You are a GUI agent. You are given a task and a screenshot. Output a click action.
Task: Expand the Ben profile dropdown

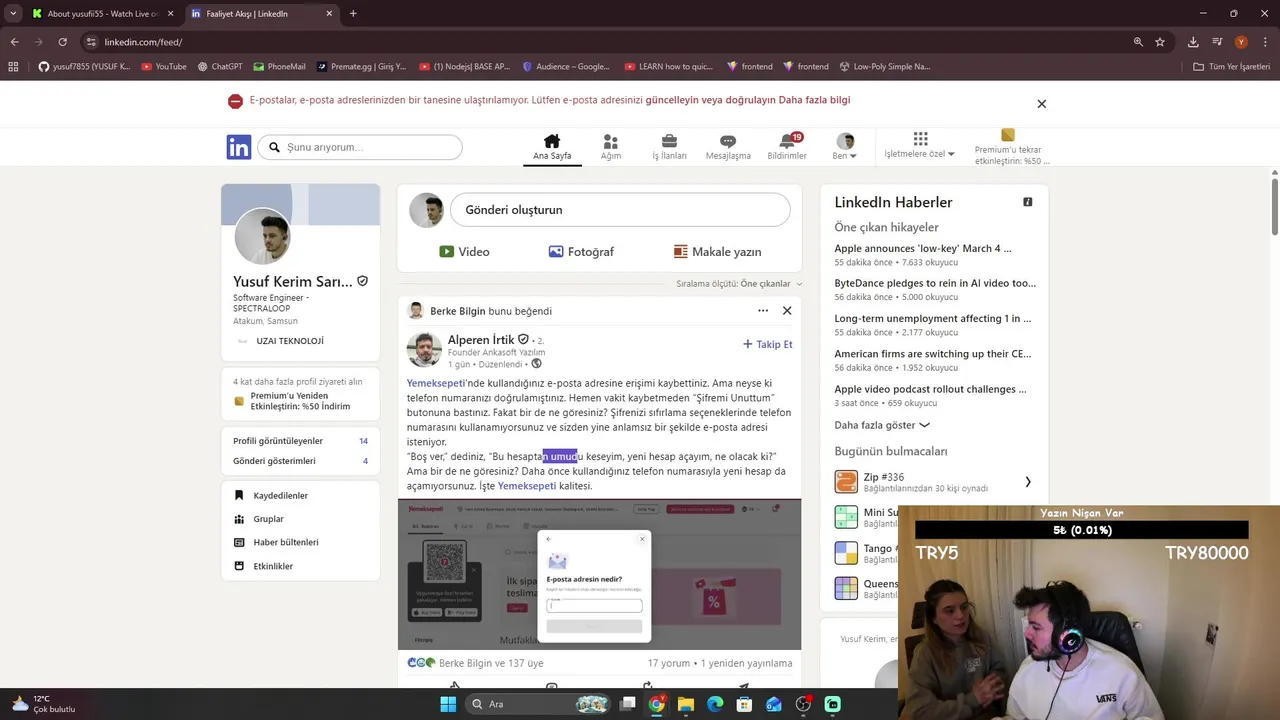(x=845, y=147)
